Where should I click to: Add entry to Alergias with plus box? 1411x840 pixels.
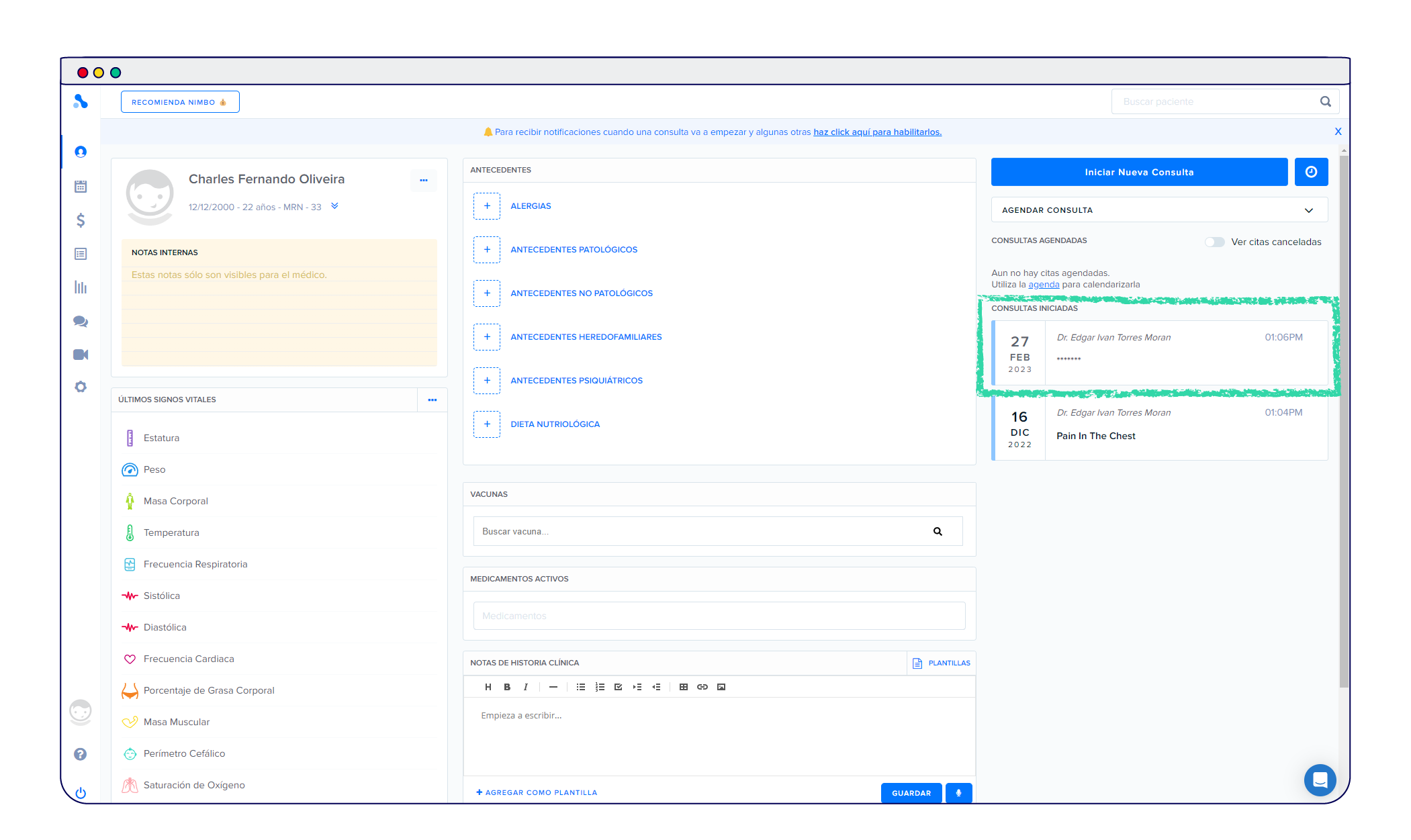[487, 206]
